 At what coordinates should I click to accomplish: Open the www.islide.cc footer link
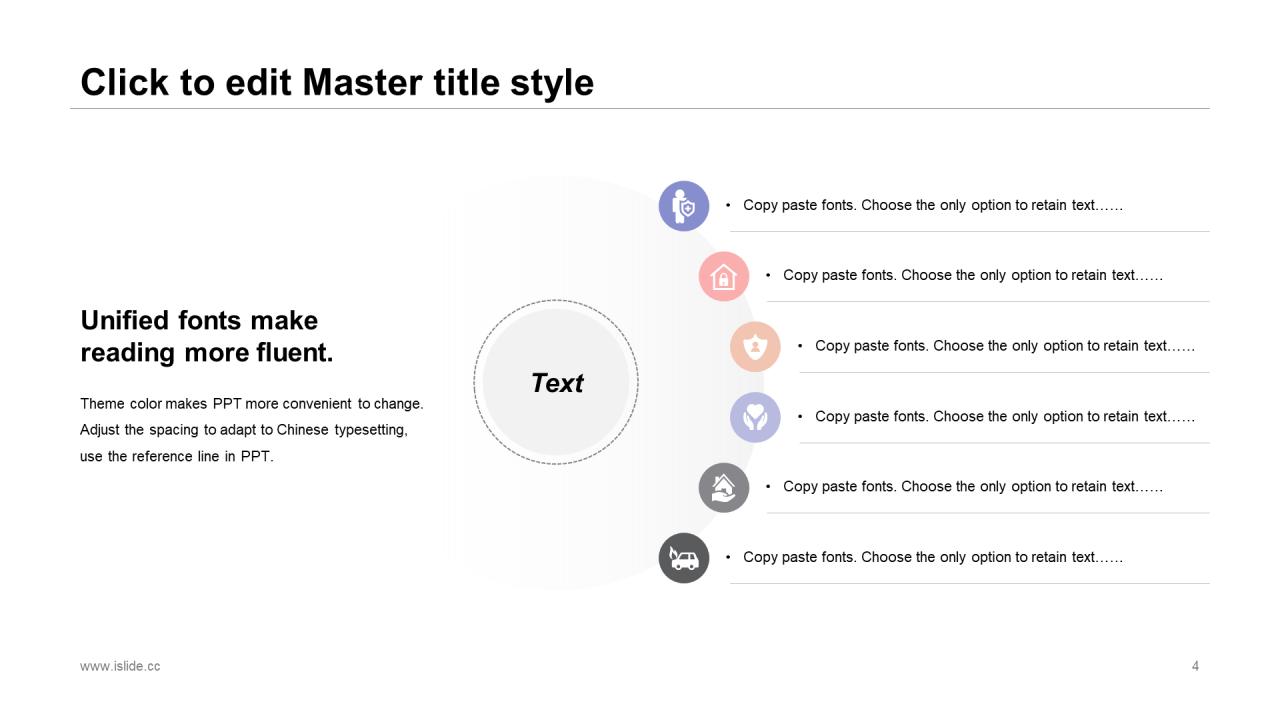[x=120, y=666]
